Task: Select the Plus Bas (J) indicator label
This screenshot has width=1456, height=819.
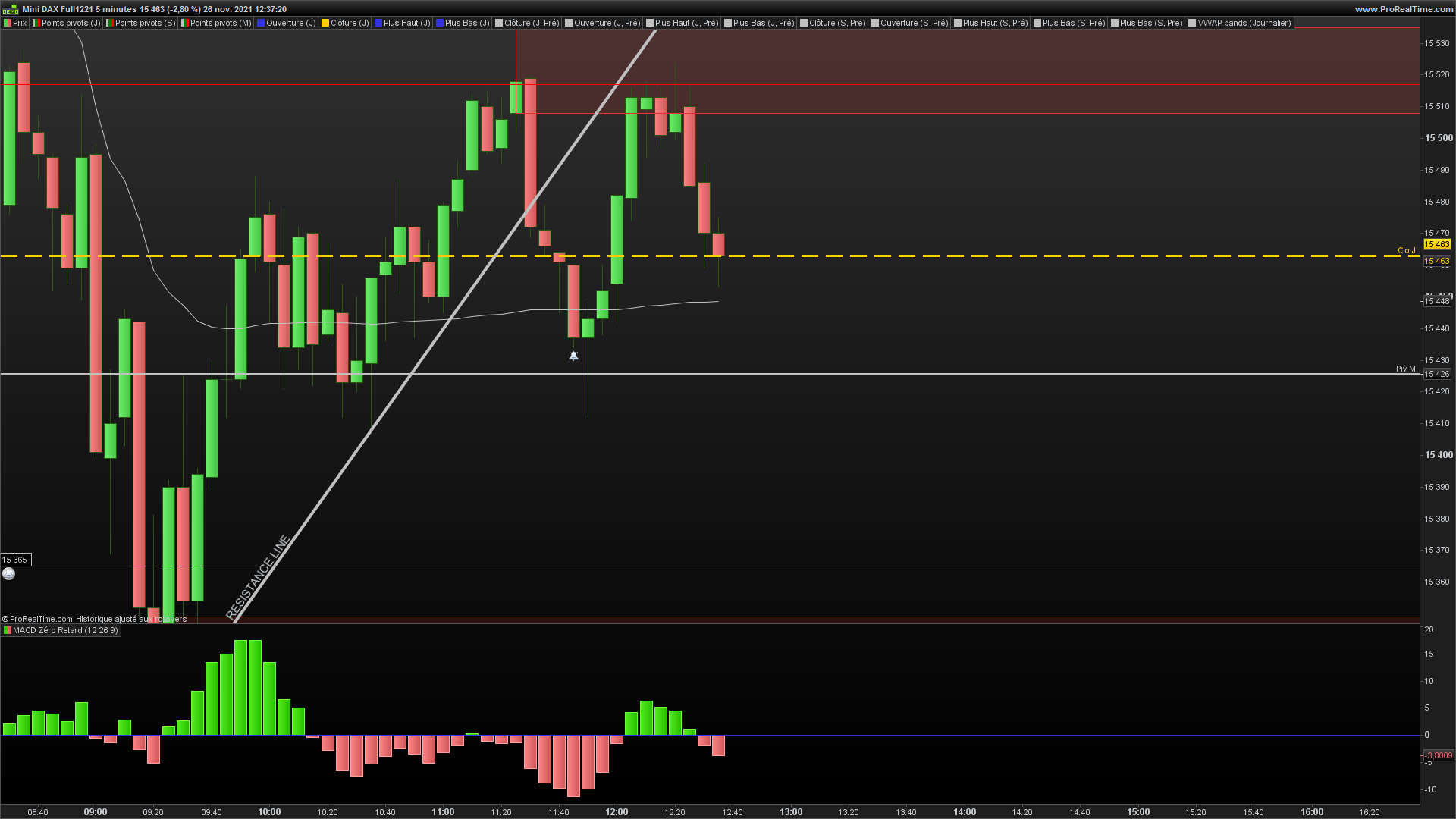Action: pos(467,23)
